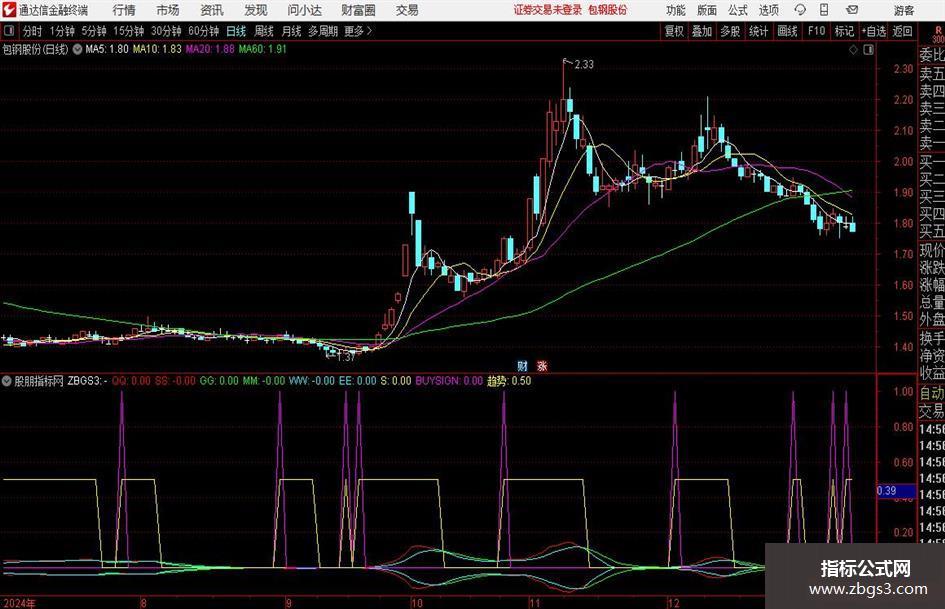
Task: Click the 财 marker icon under chart
Action: click(x=523, y=365)
